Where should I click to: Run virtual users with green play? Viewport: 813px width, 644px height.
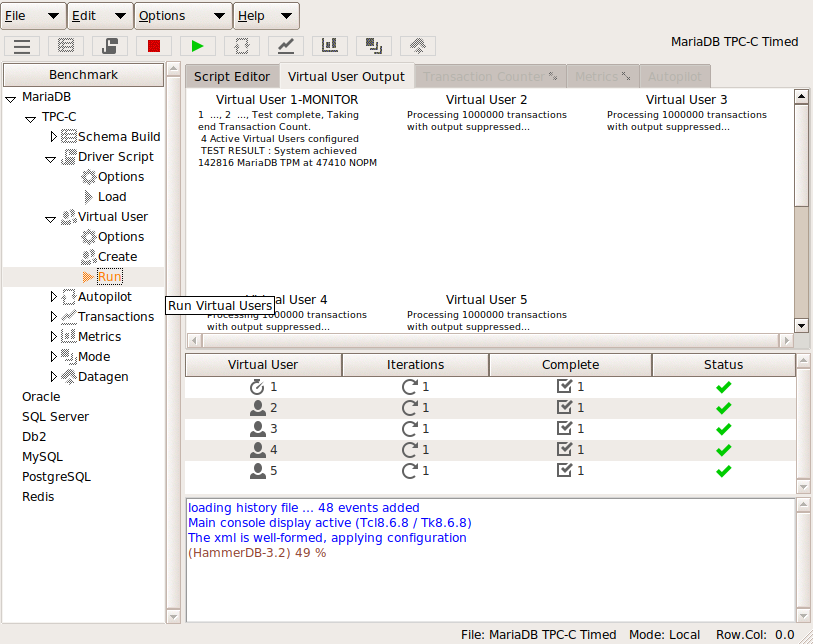[x=198, y=46]
